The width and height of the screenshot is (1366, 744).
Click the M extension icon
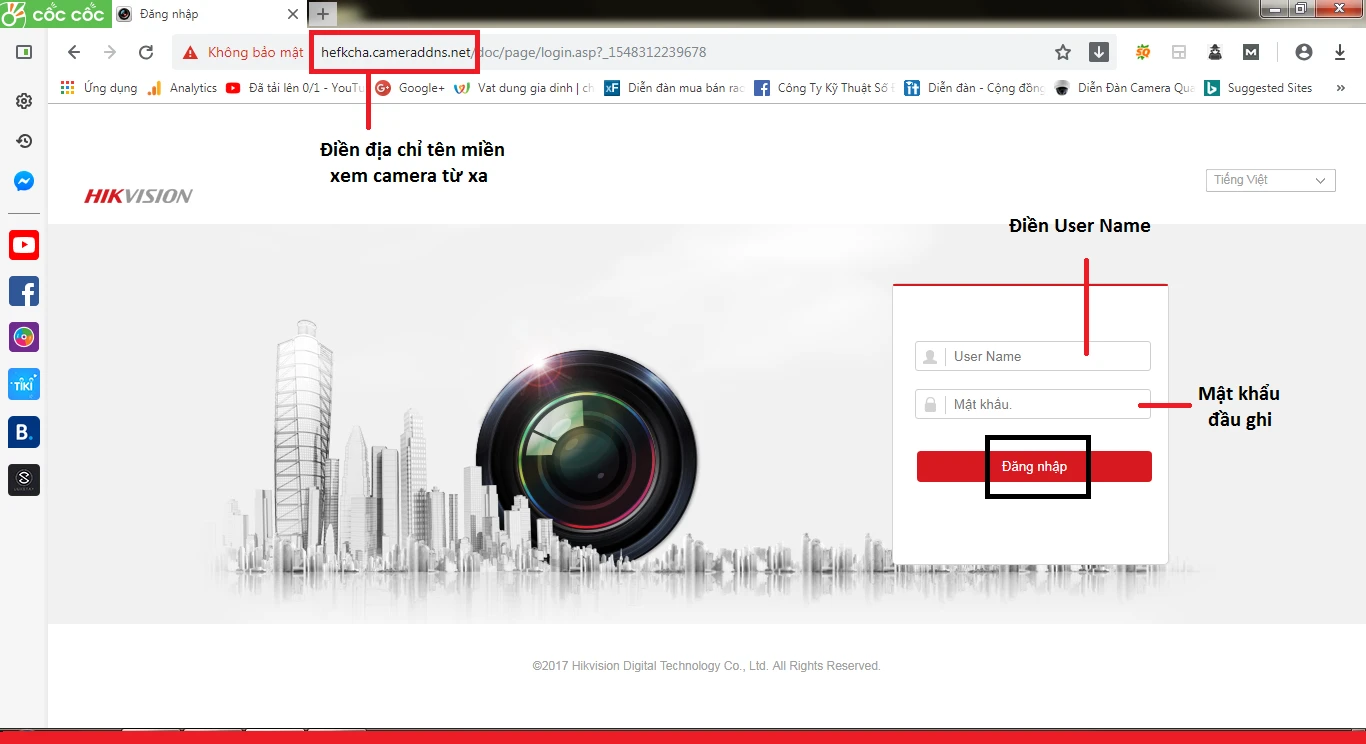pyautogui.click(x=1251, y=52)
